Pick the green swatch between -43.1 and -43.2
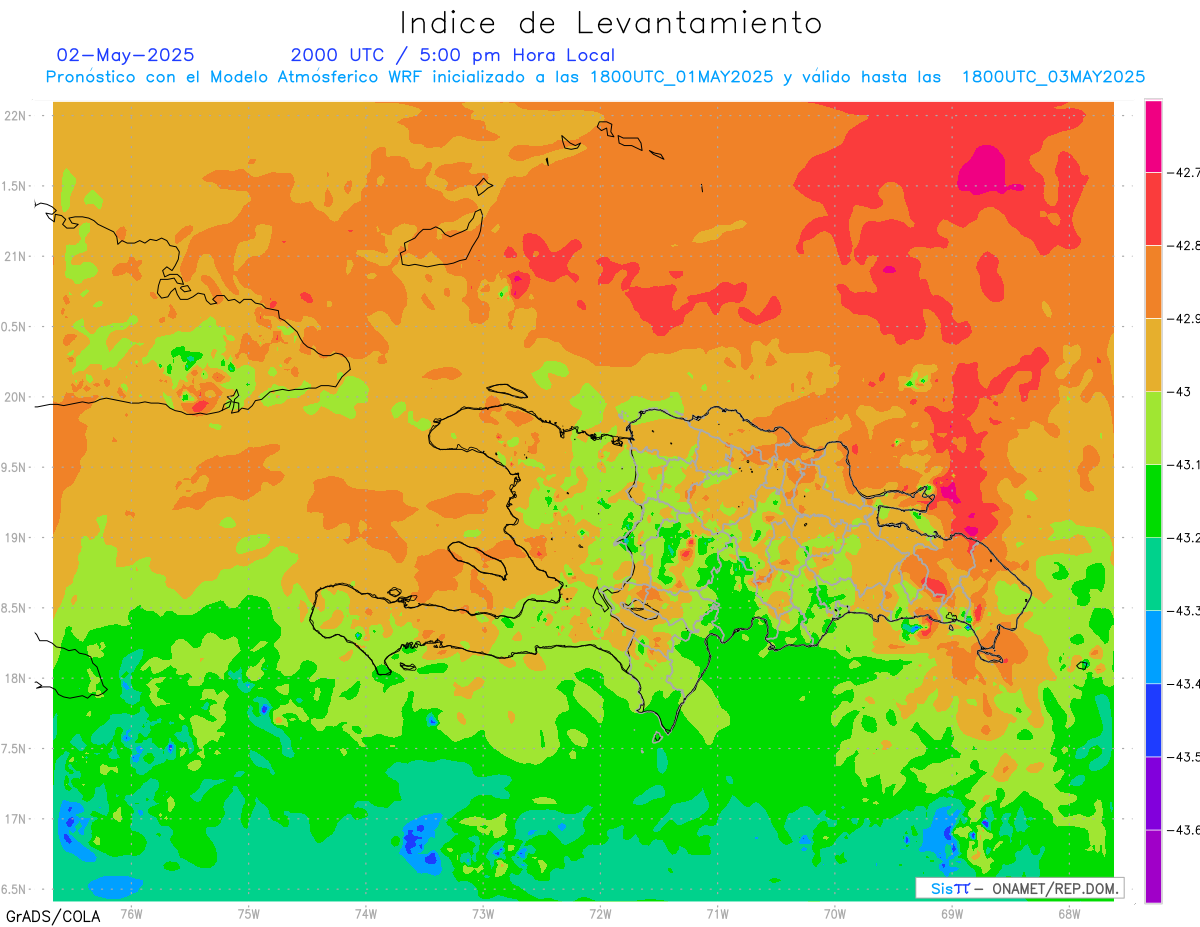 (1153, 500)
